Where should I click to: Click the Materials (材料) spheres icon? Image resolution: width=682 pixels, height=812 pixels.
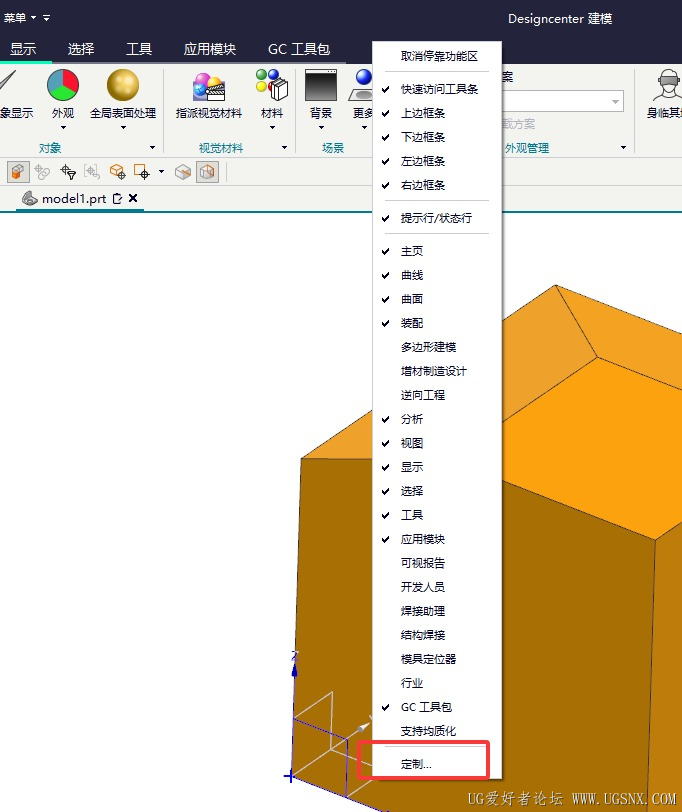click(x=272, y=85)
